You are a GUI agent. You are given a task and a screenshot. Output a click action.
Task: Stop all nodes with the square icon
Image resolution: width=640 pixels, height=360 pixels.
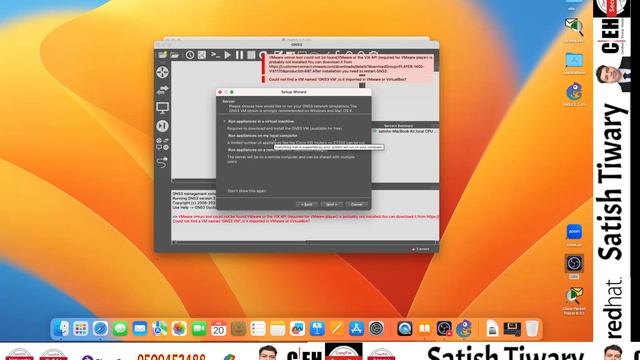251,55
